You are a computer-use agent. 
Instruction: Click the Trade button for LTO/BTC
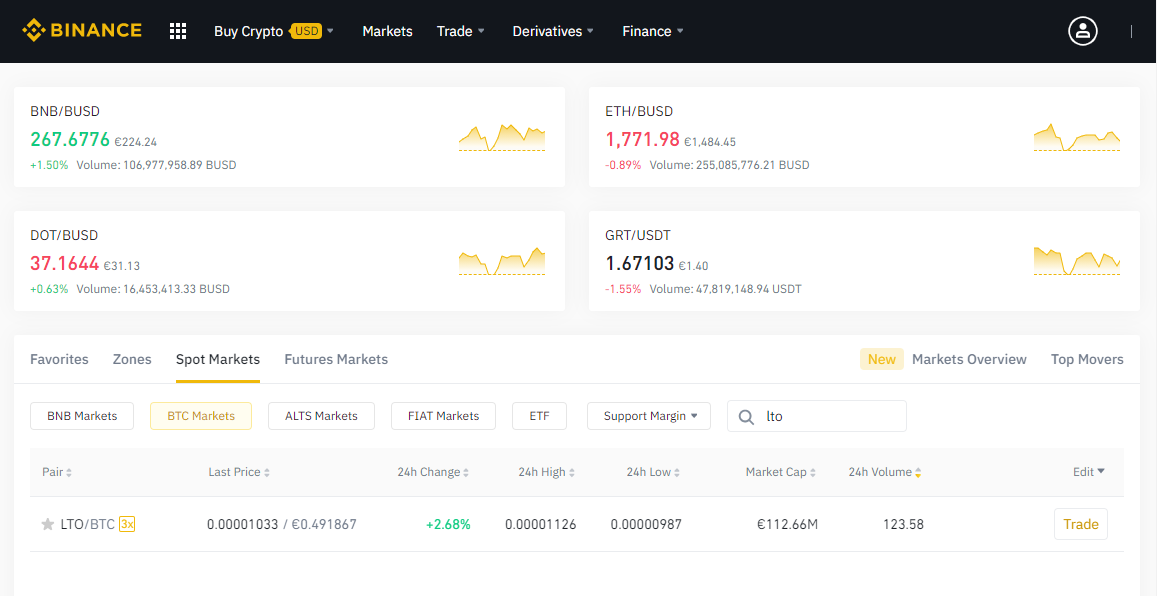click(x=1080, y=524)
